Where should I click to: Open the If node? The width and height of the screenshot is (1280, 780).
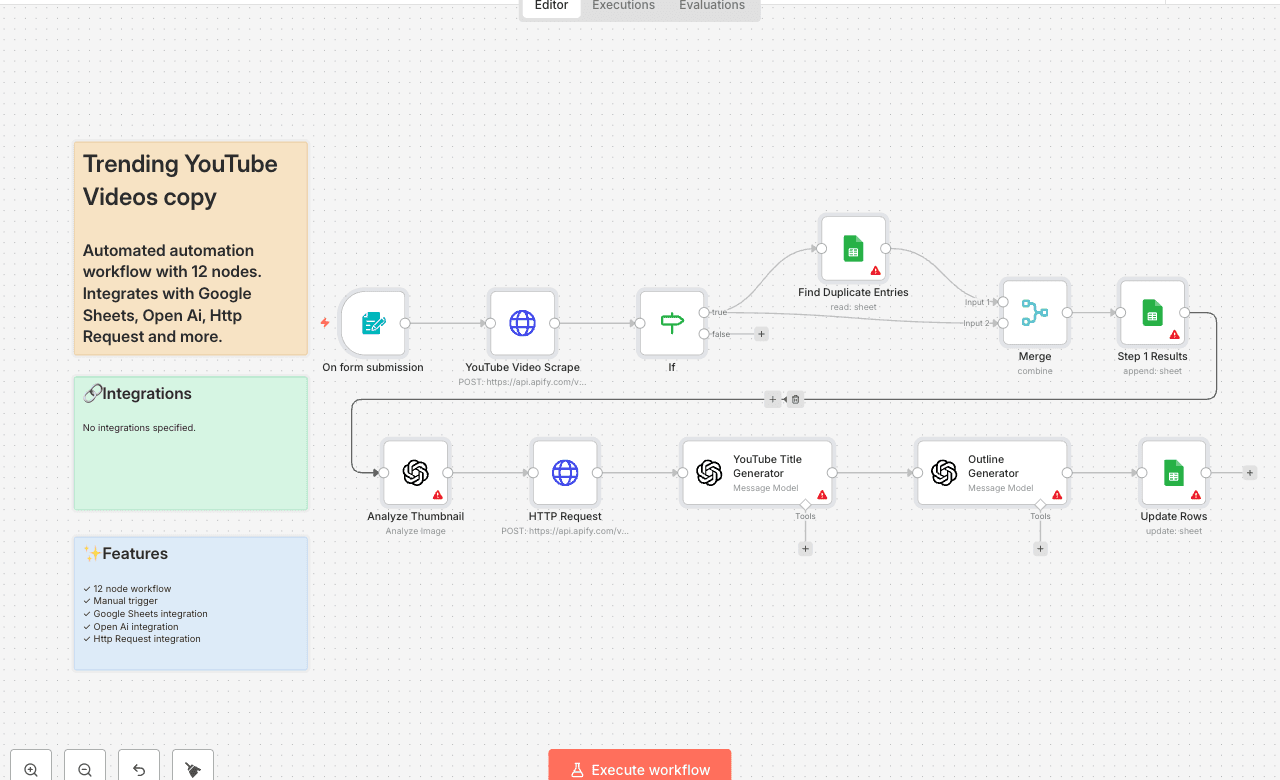coord(671,323)
